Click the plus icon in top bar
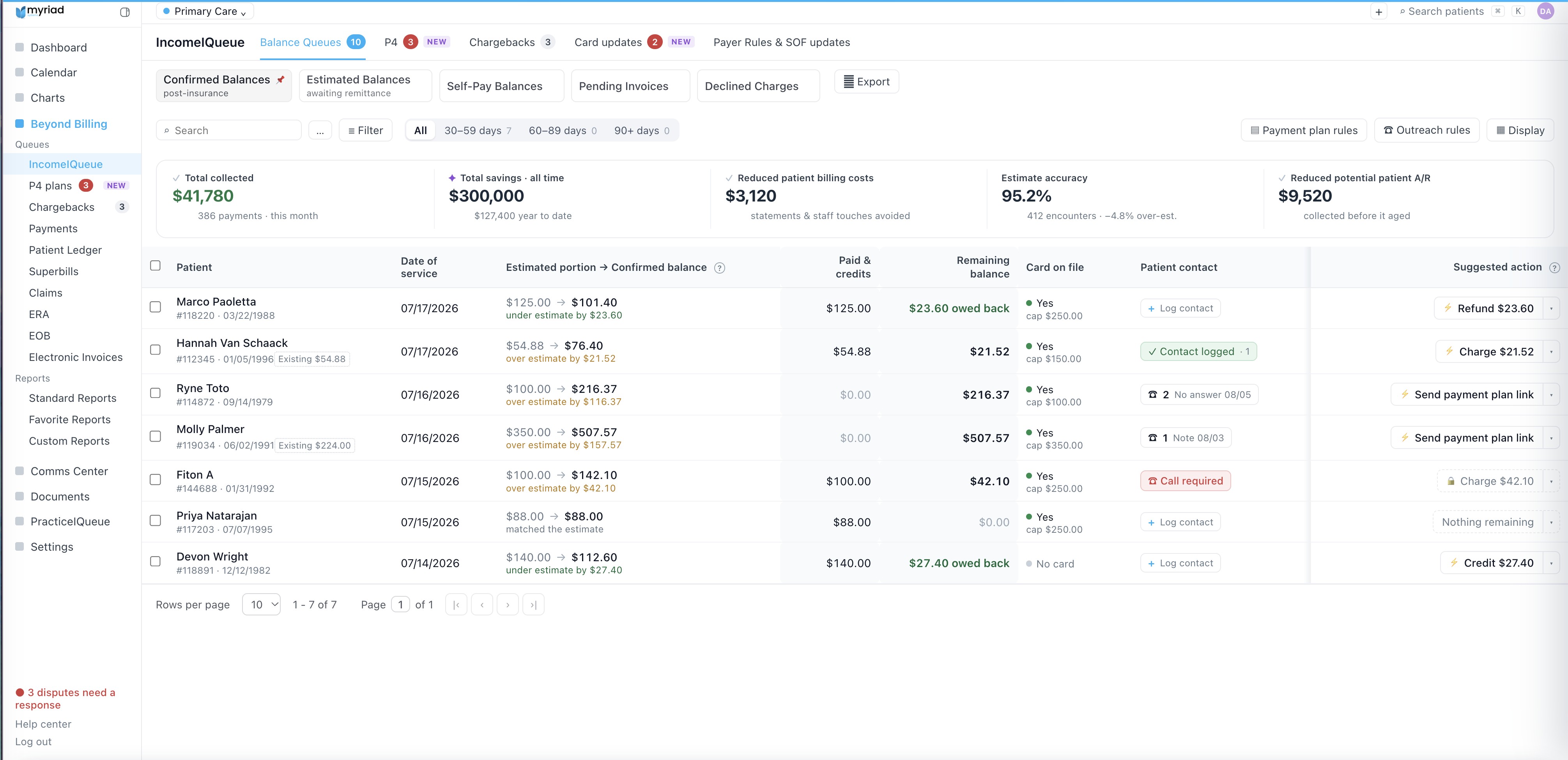1568x760 pixels. click(1379, 12)
